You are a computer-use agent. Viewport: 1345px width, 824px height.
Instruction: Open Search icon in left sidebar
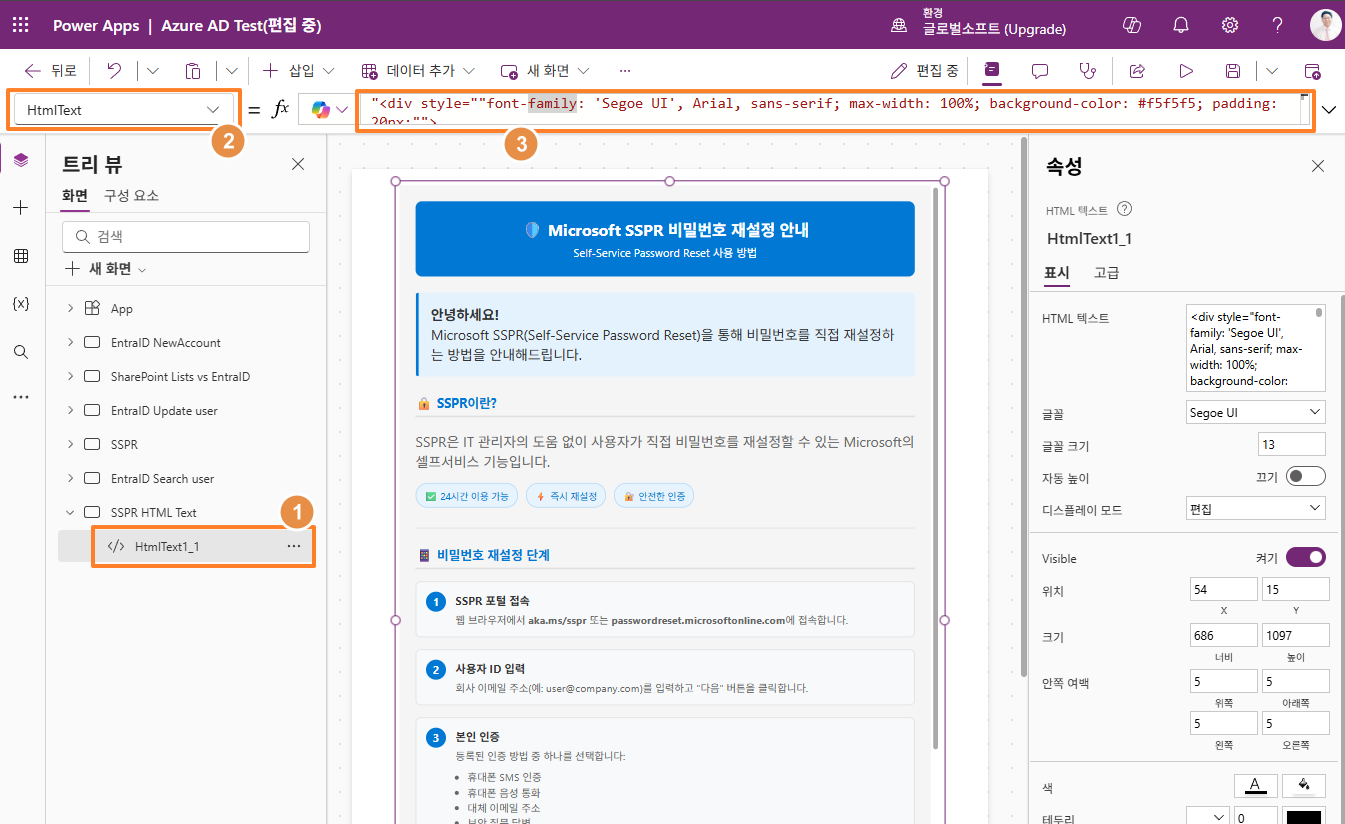21,352
